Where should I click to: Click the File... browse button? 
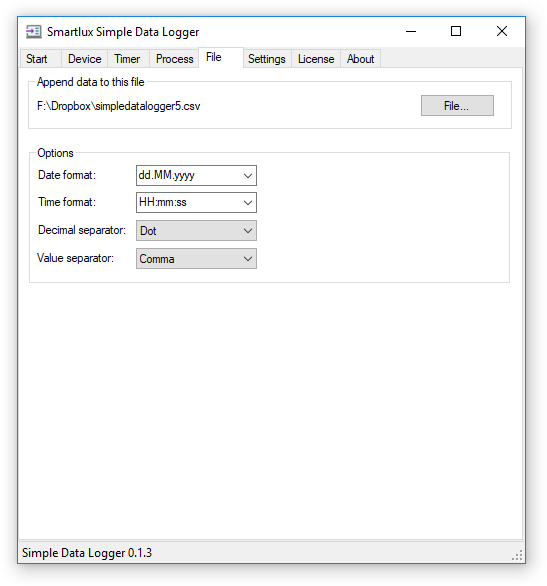point(457,106)
